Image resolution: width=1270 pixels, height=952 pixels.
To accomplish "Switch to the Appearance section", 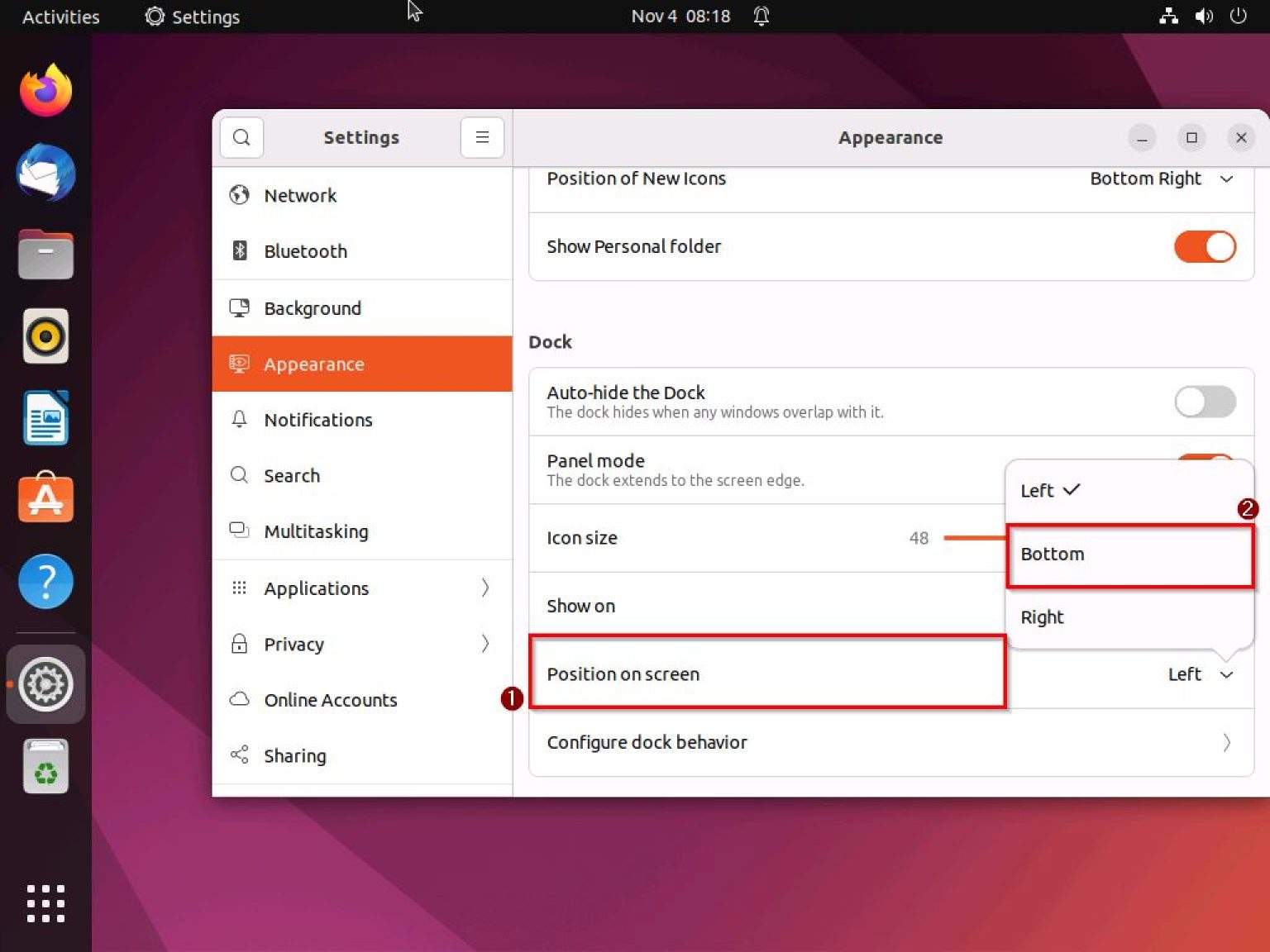I will (314, 364).
